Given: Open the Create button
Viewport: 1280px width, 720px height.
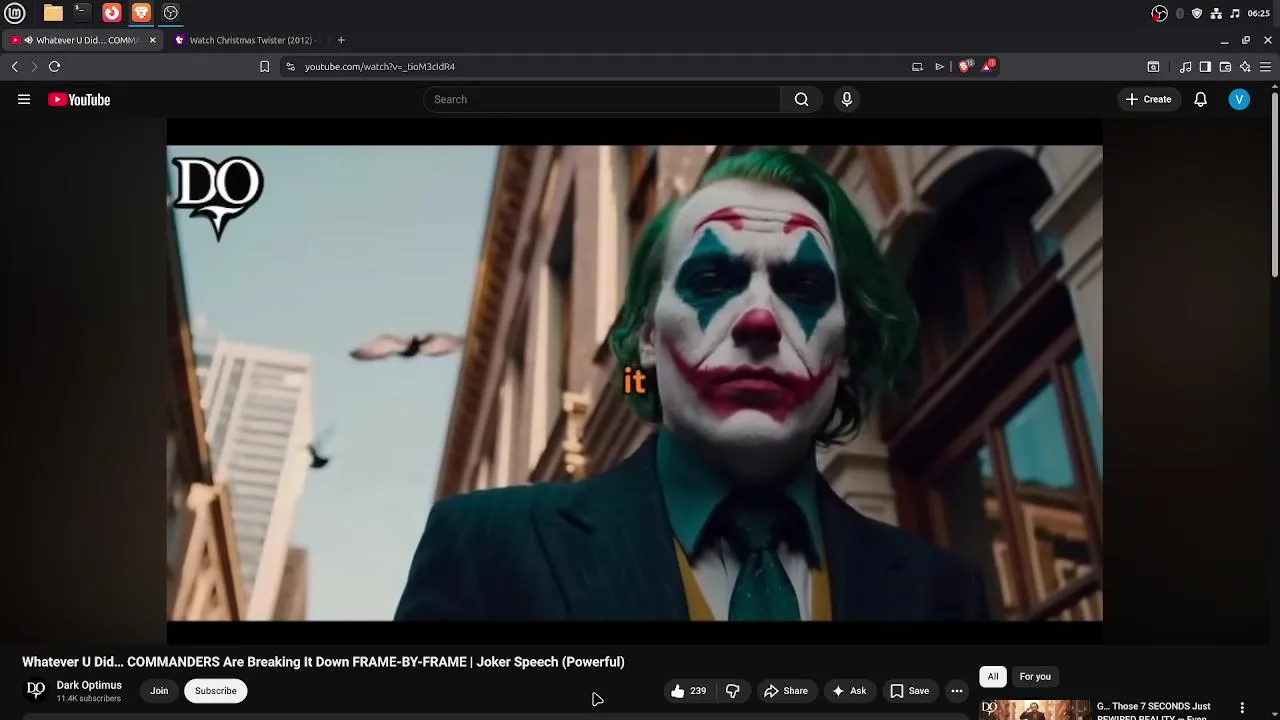Looking at the screenshot, I should (1148, 99).
